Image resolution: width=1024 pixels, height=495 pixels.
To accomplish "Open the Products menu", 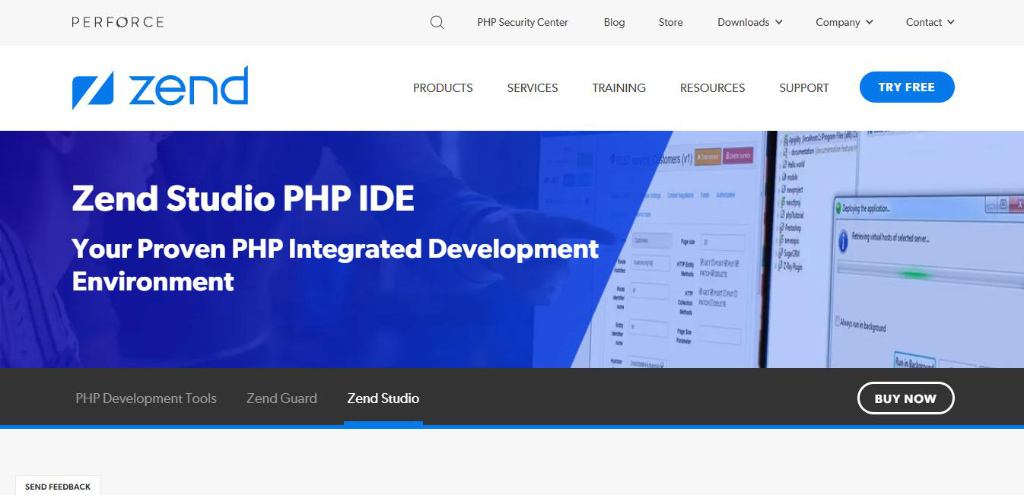I will pyautogui.click(x=443, y=88).
